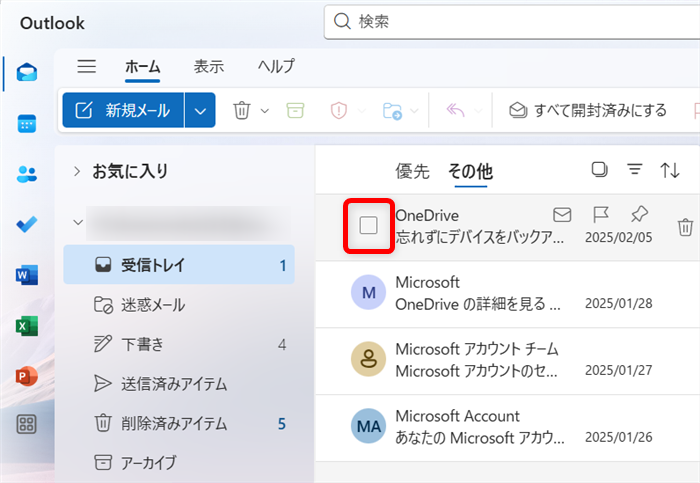Screen dimensions: 700x483
Task: Flag the OneDrive email
Action: (x=600, y=214)
